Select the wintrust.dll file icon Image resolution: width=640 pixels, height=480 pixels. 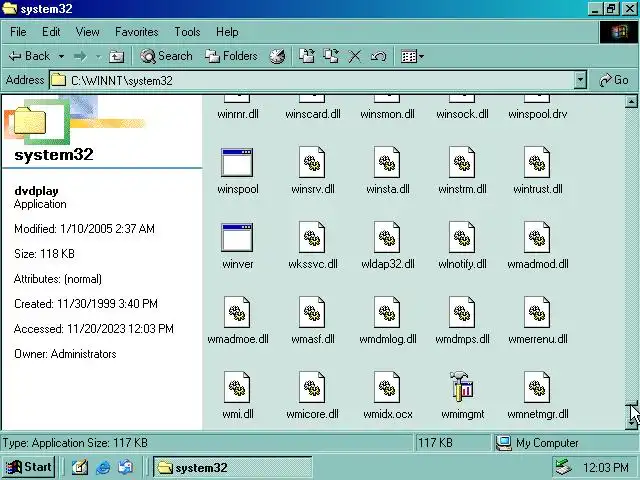[537, 162]
